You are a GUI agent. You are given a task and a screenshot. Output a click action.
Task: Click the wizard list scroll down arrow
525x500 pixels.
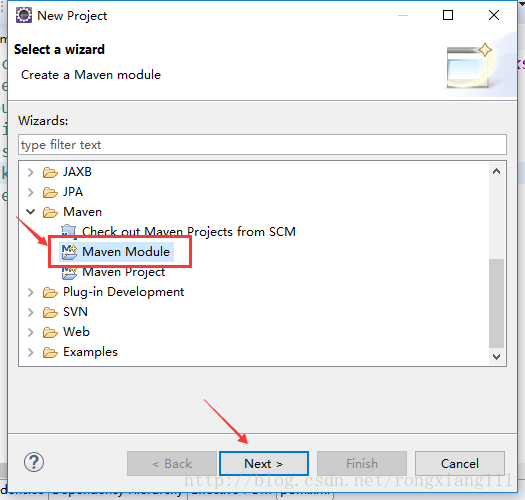(497, 356)
